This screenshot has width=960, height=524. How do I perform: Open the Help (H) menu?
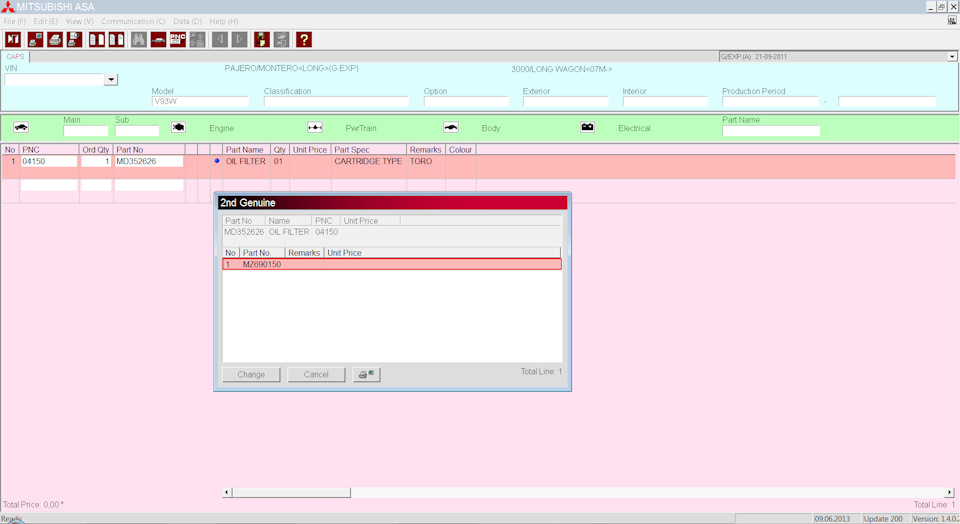(224, 21)
